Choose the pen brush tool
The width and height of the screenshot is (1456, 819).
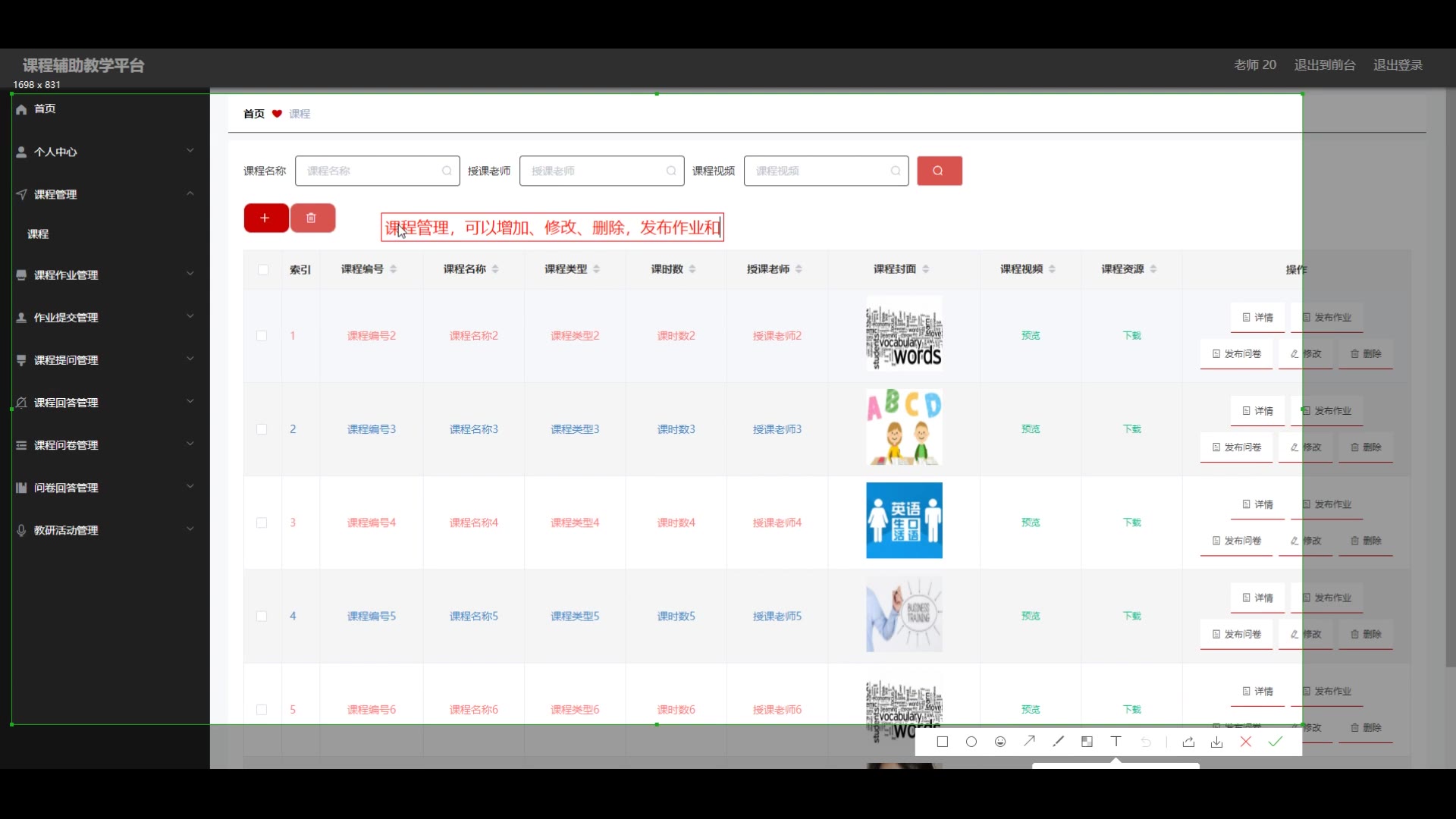point(1058,742)
